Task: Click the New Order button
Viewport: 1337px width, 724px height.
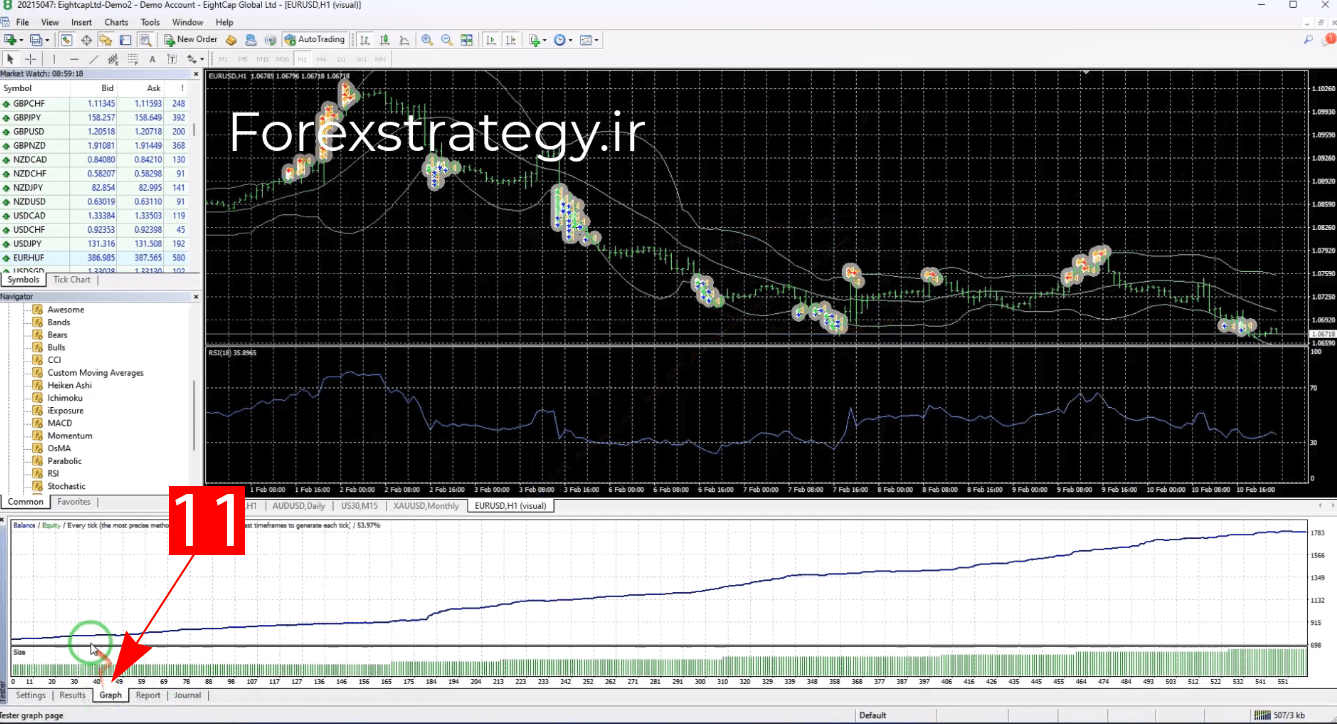Action: (x=188, y=40)
